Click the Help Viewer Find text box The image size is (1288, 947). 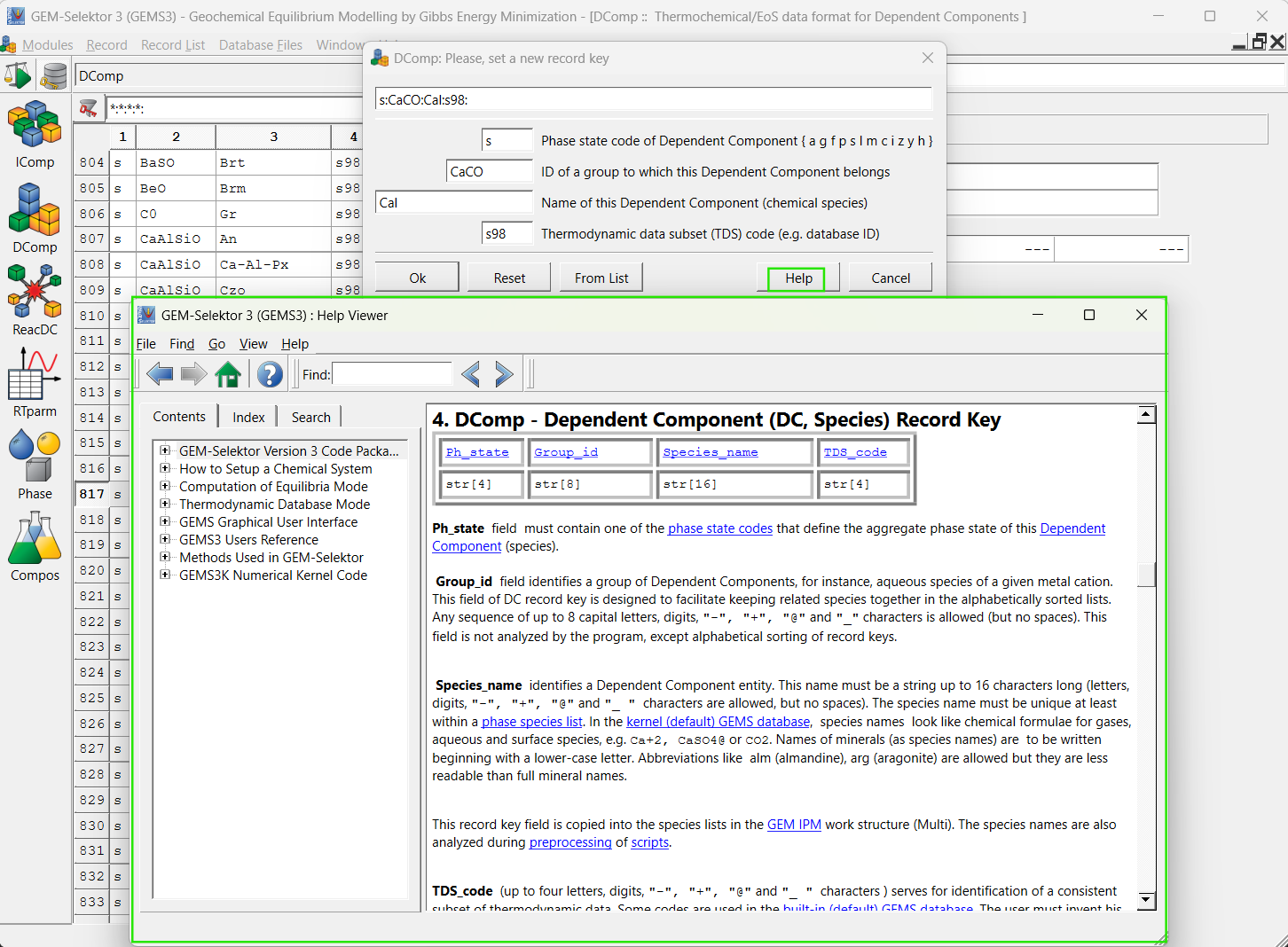[392, 374]
